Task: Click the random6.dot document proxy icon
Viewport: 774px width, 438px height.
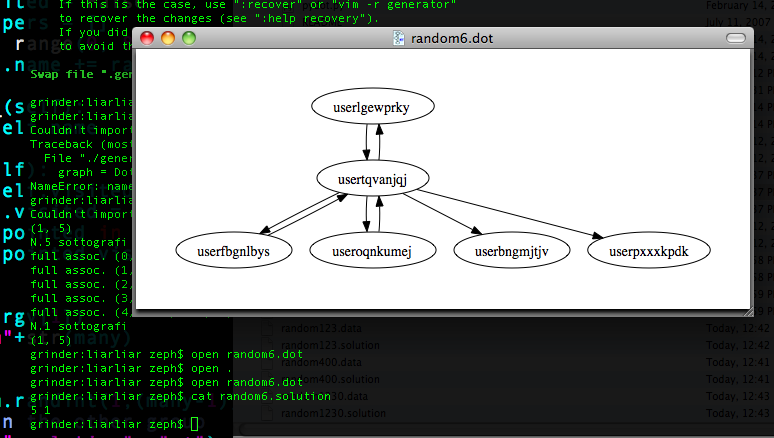Action: (399, 39)
